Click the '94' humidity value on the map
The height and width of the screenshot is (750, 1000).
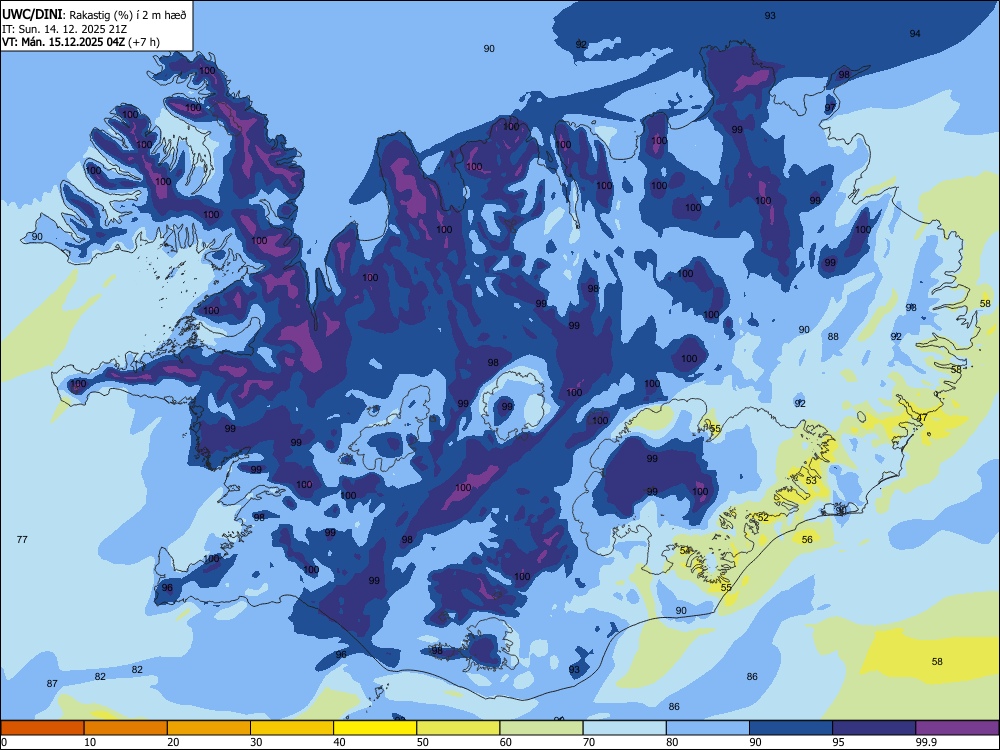[x=915, y=34]
